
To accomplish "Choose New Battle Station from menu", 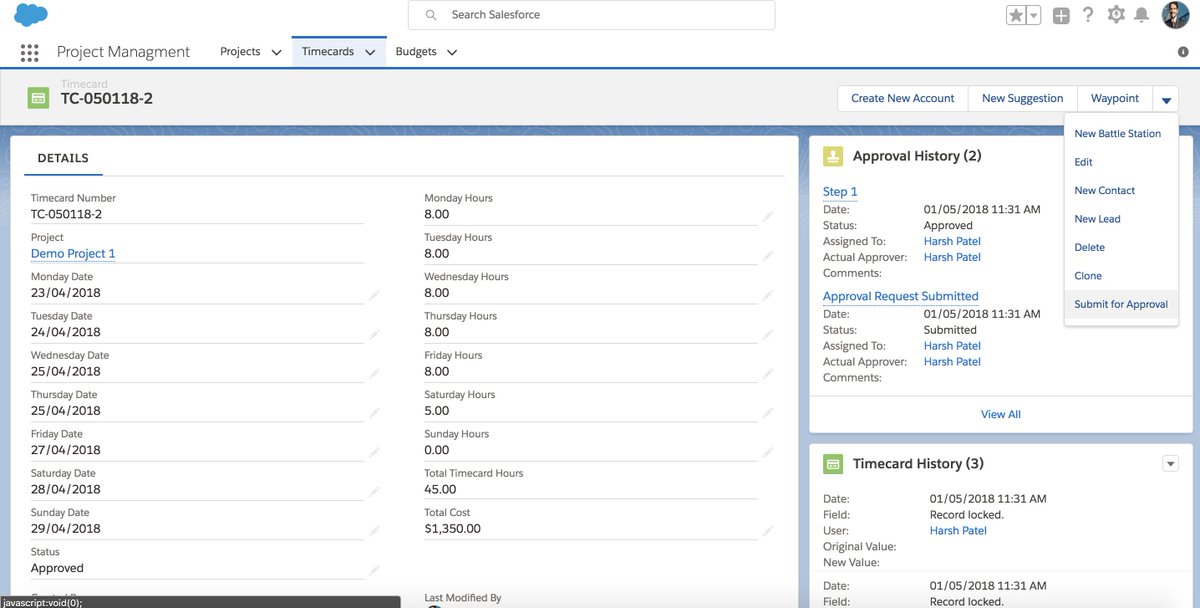I will (x=1117, y=134).
